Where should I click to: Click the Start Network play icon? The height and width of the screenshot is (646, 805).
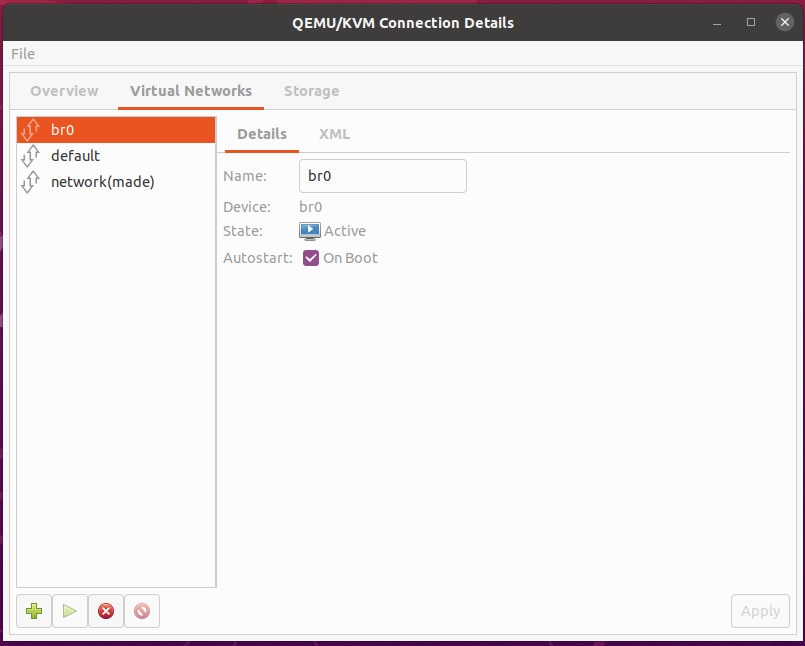[x=70, y=611]
